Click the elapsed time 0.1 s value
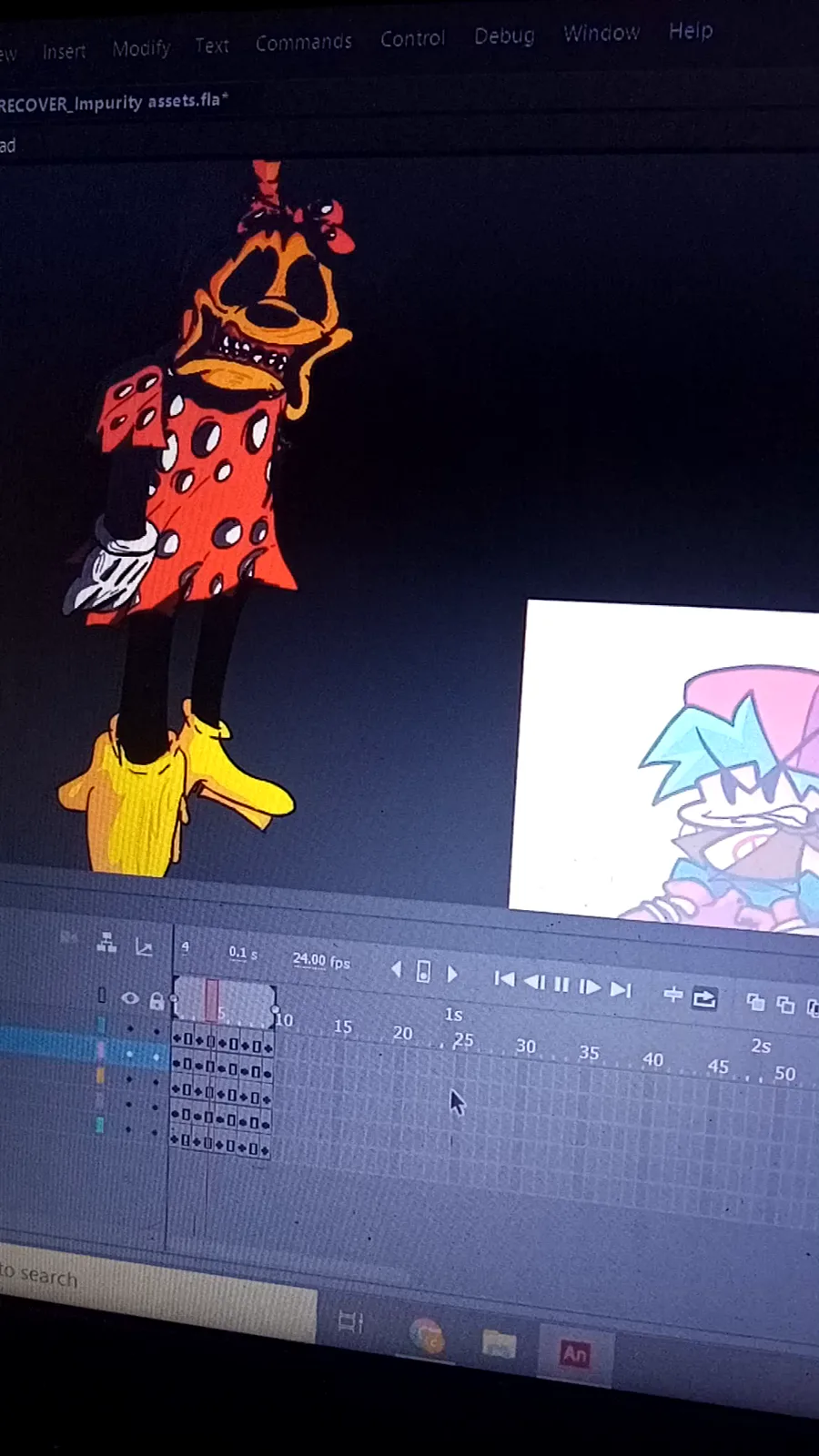The image size is (819, 1456). [x=243, y=953]
